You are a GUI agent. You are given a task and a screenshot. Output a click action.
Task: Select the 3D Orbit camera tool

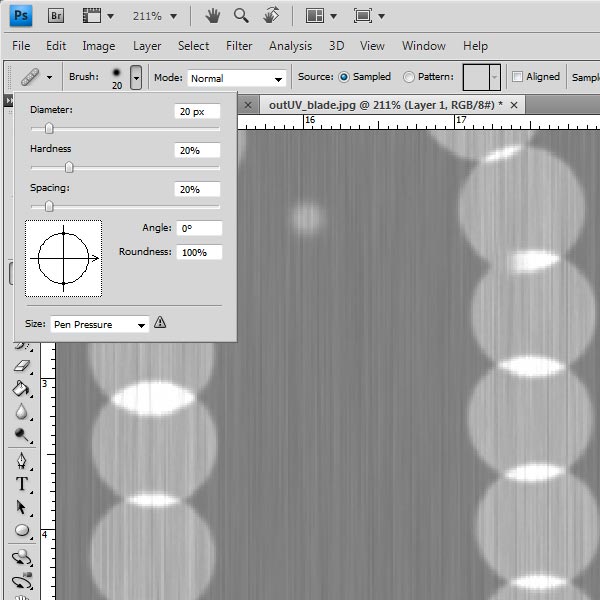click(22, 581)
